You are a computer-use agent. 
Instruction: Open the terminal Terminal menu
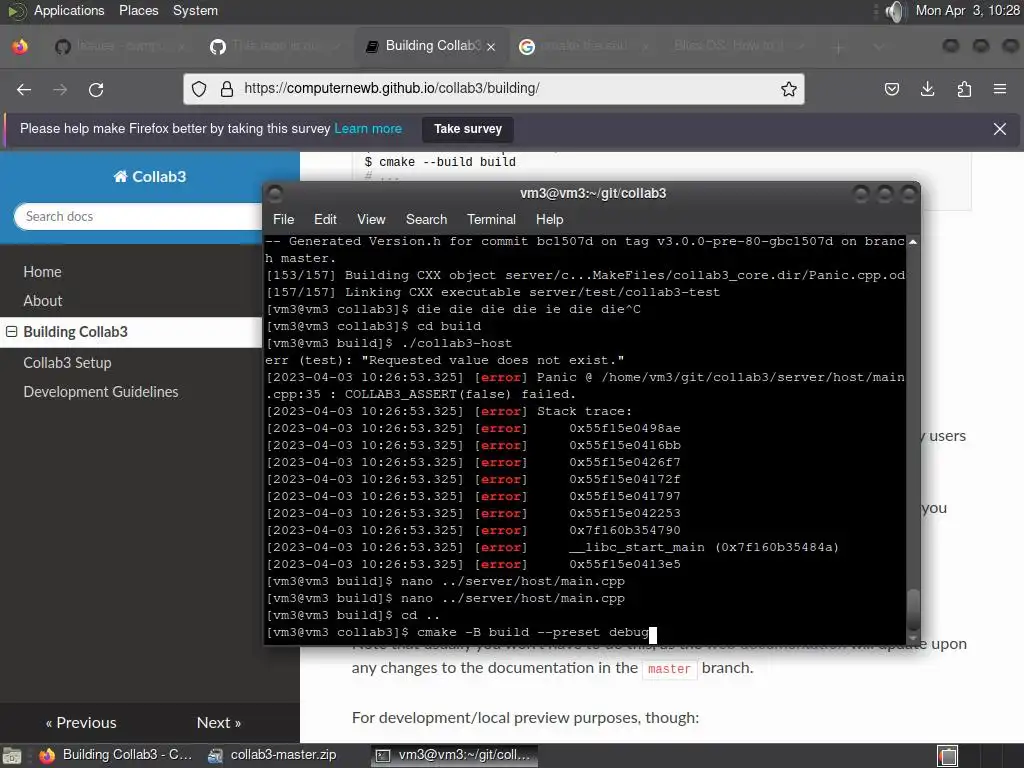tap(491, 219)
